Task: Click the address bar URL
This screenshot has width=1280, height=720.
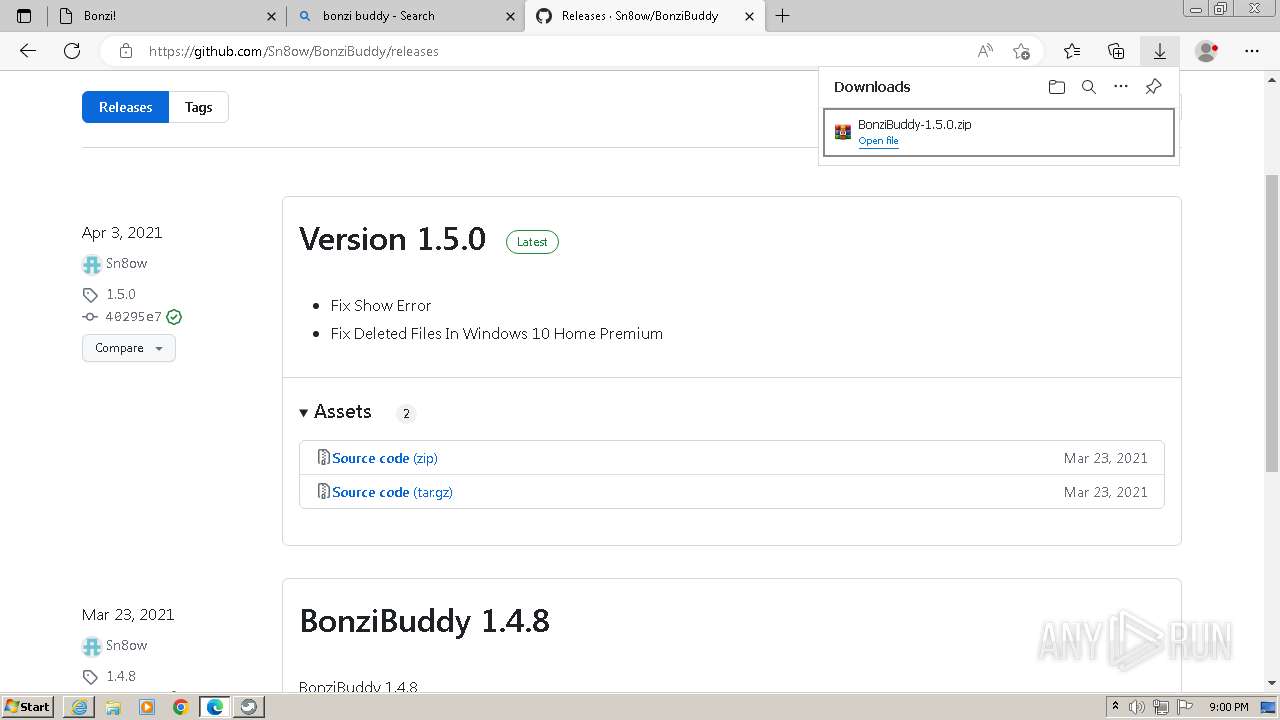Action: pos(294,51)
